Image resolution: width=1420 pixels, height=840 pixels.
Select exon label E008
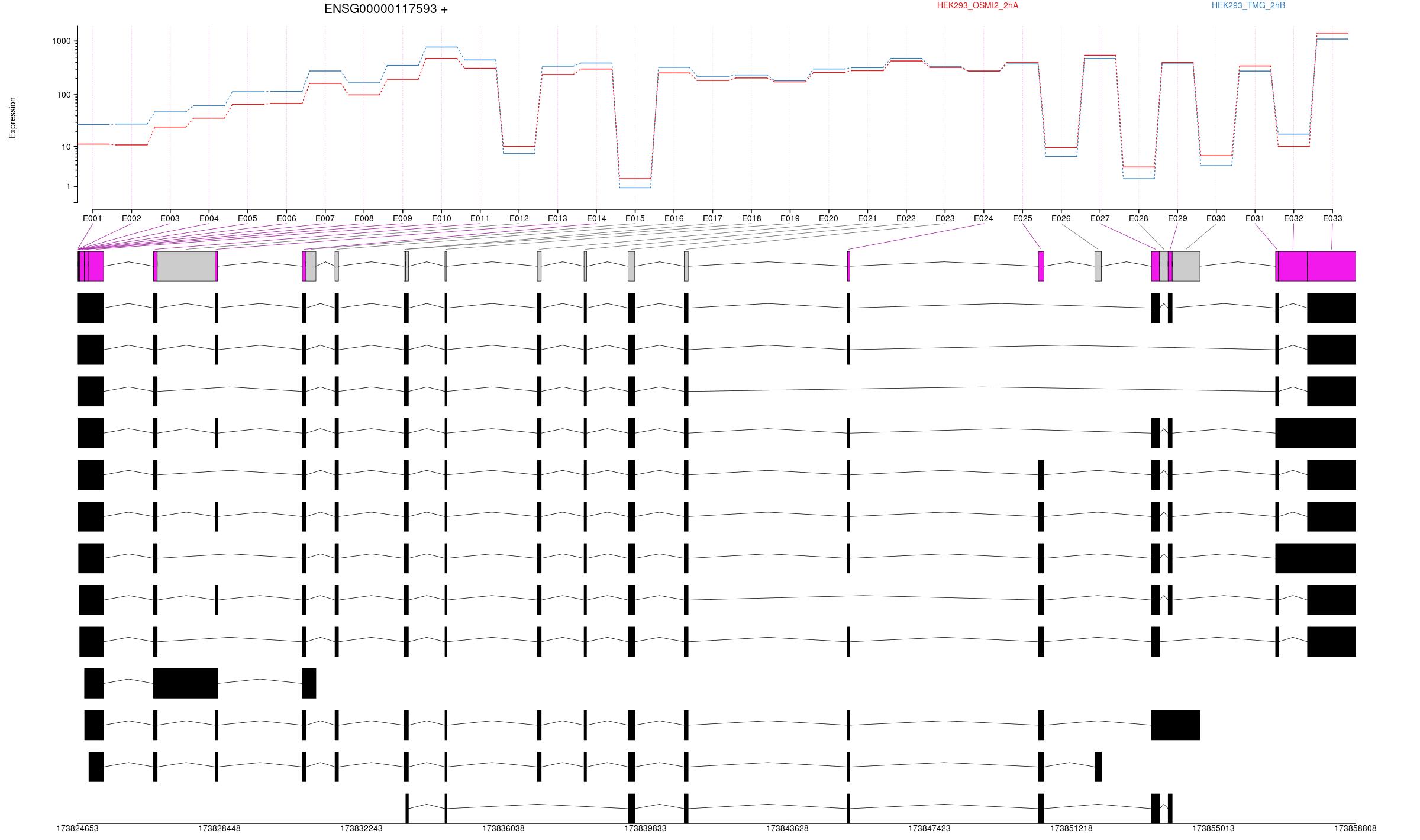coord(364,218)
